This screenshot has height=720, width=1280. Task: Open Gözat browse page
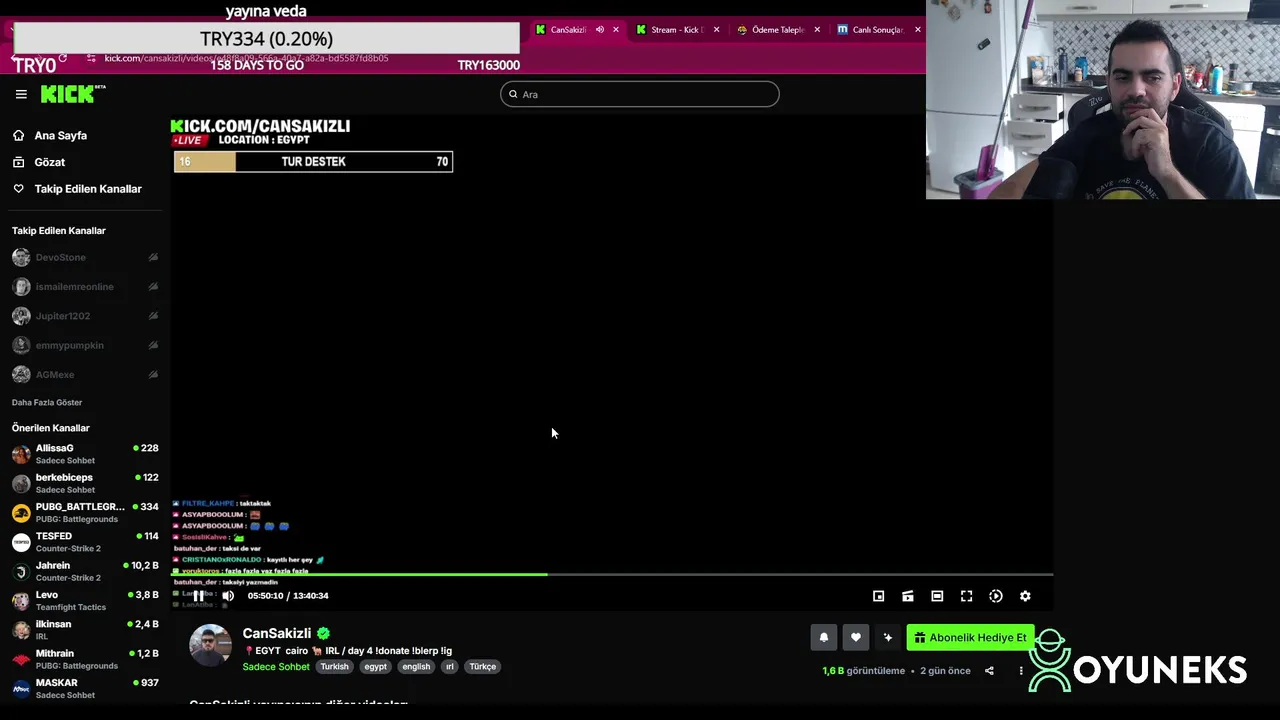(49, 162)
